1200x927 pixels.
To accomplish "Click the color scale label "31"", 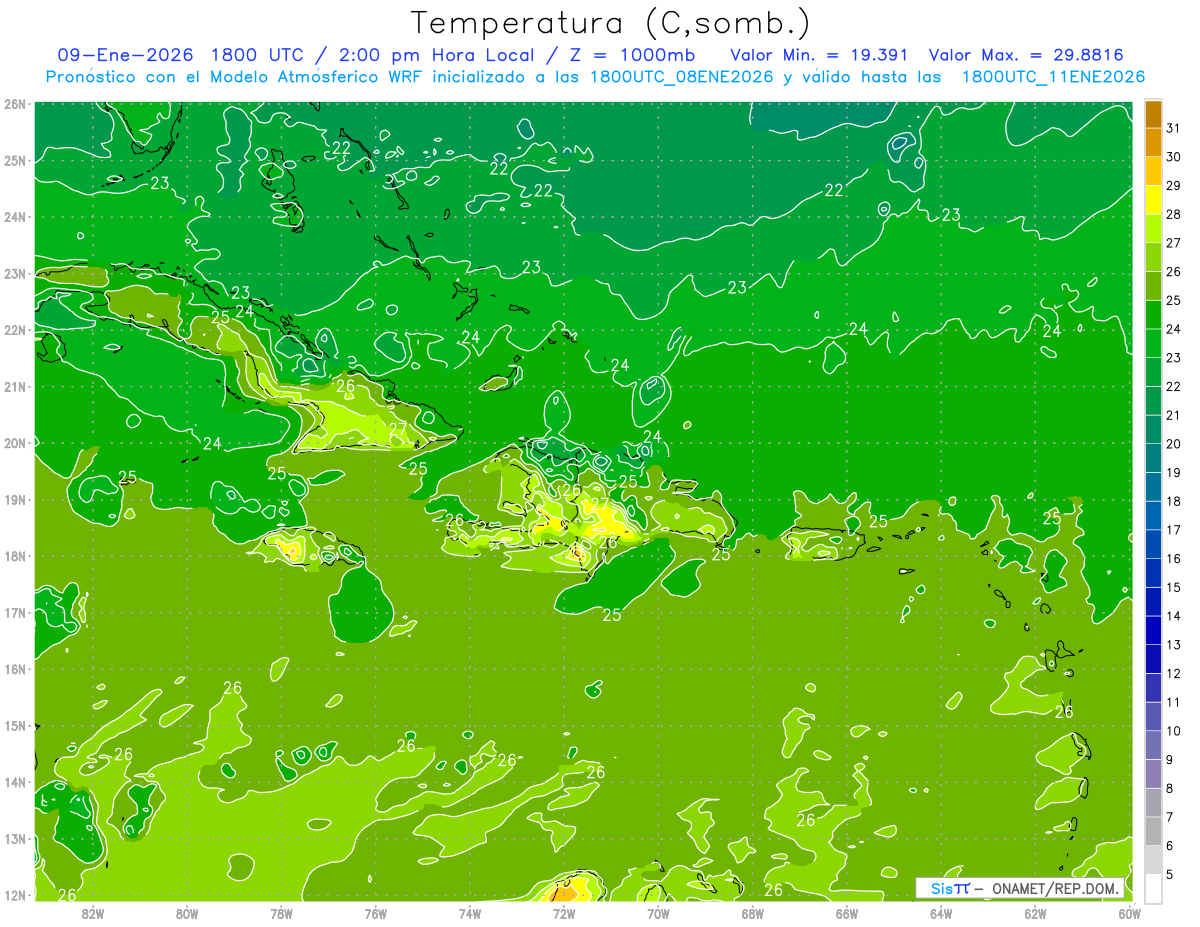I will click(x=1174, y=128).
